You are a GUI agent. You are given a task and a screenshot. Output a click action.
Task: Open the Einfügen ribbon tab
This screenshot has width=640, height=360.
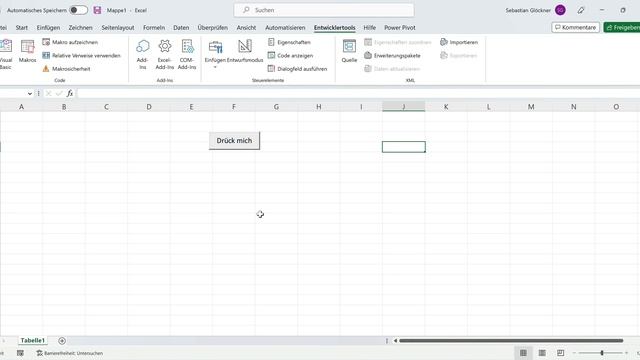tap(48, 28)
